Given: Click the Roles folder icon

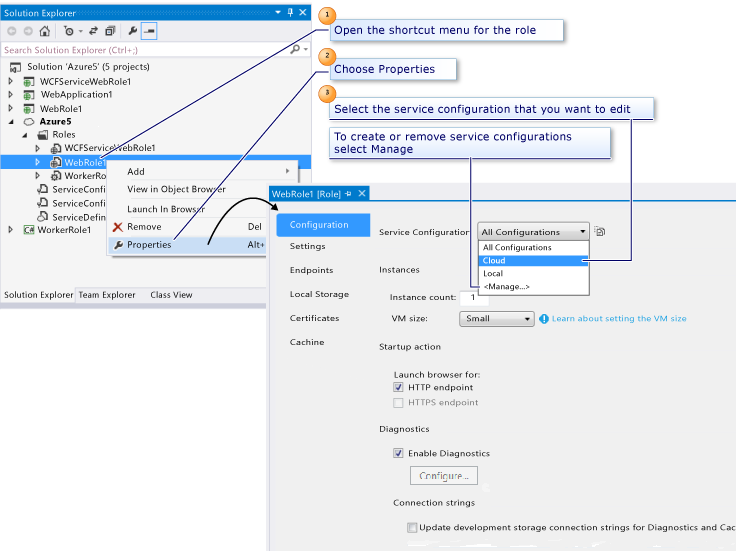Looking at the screenshot, I should (43, 135).
